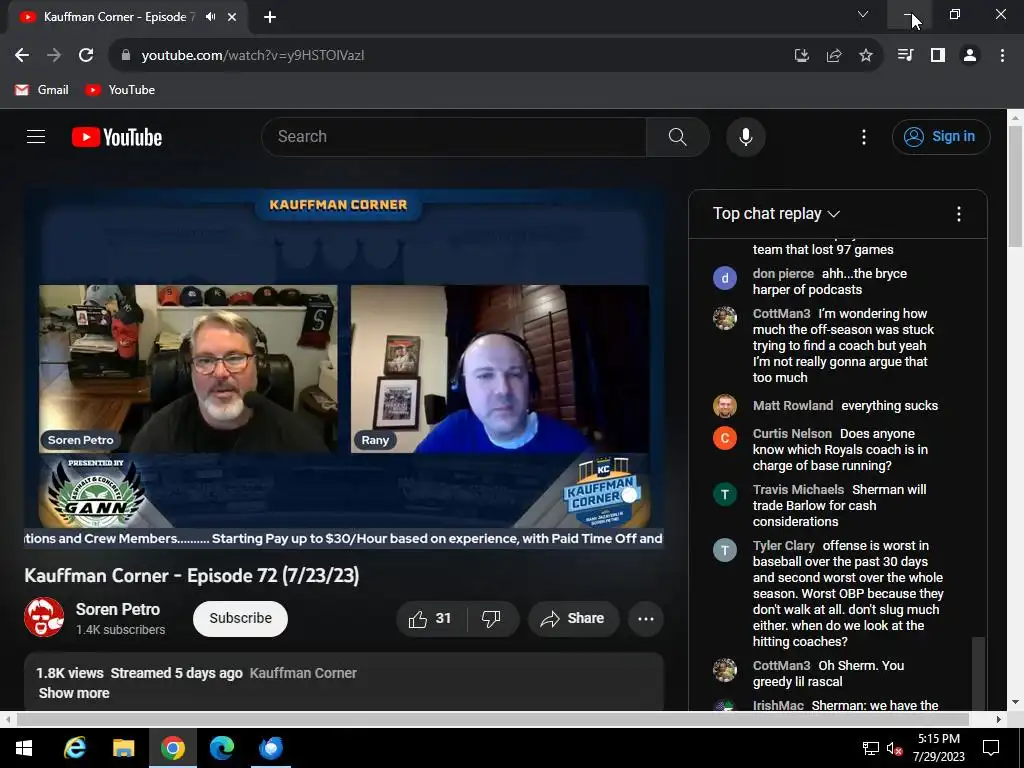
Task: Open chat options three-dot menu
Action: [x=959, y=214]
